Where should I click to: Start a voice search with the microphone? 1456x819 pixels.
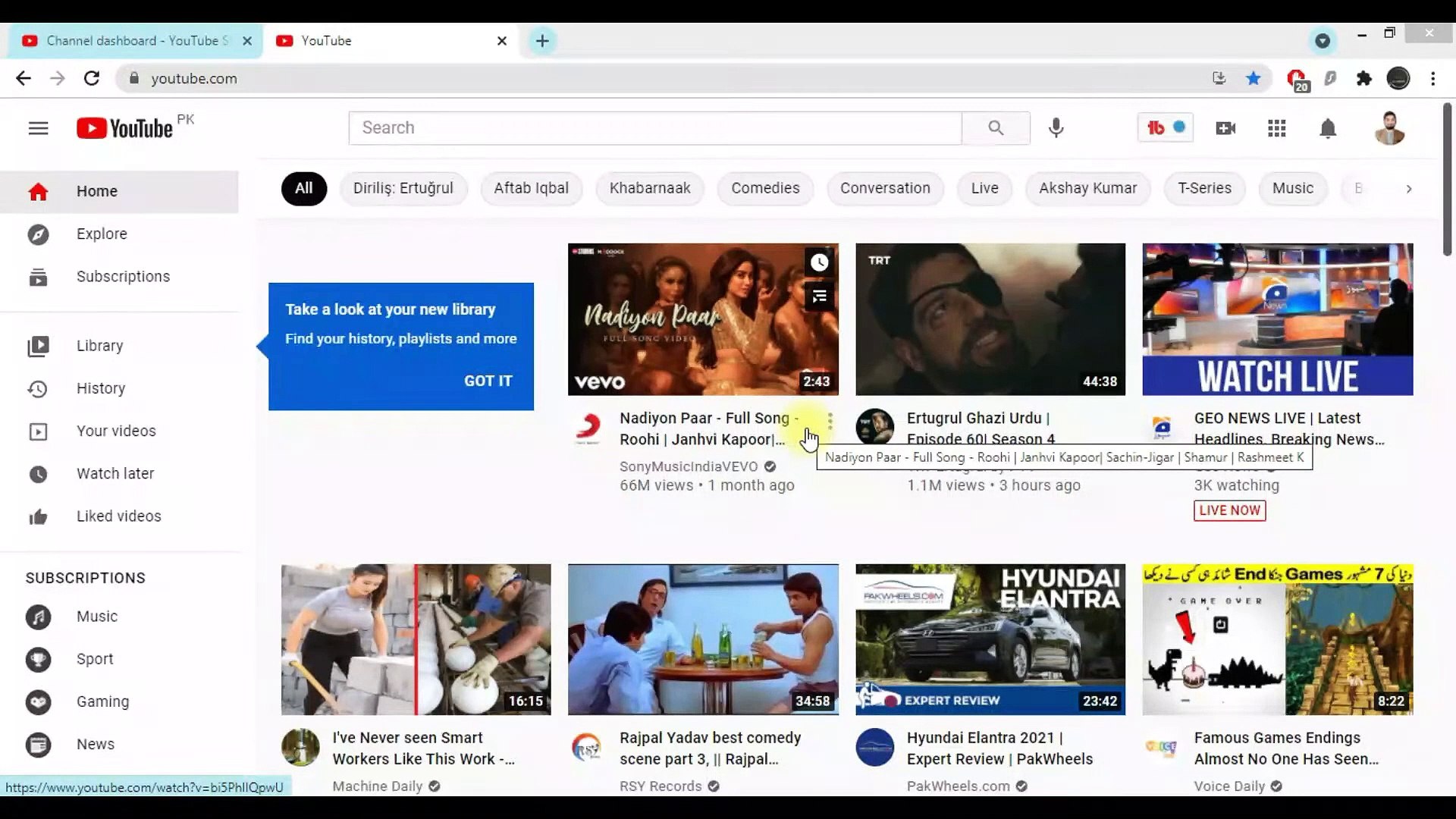1056,128
